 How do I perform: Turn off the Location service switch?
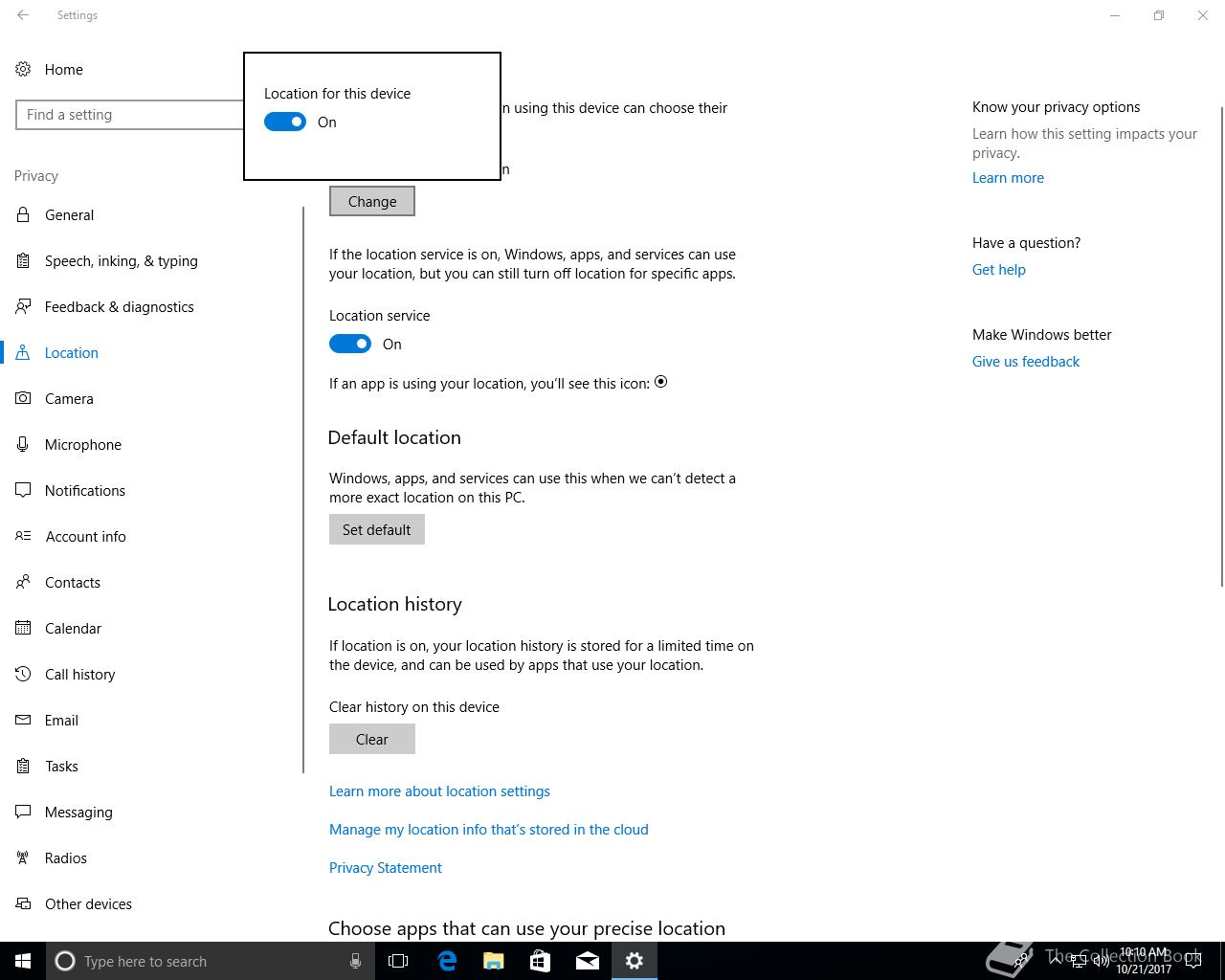[x=350, y=344]
